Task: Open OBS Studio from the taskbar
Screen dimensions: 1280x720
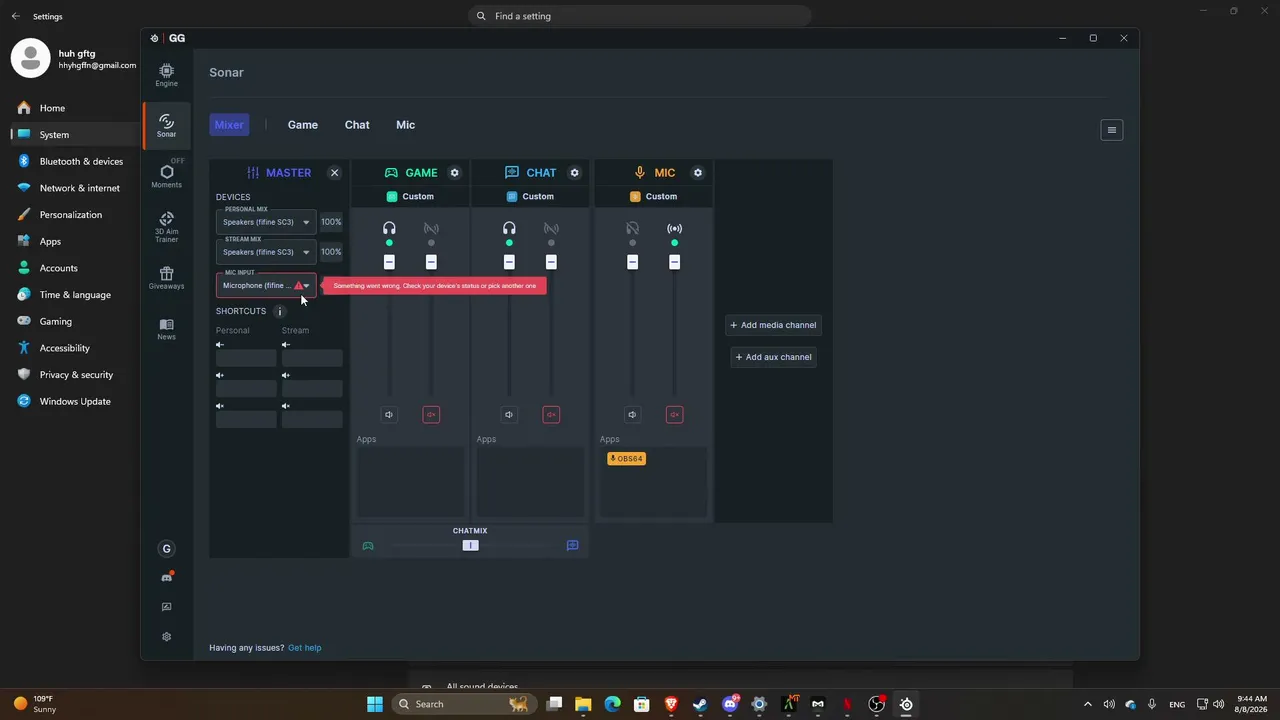Action: click(877, 704)
